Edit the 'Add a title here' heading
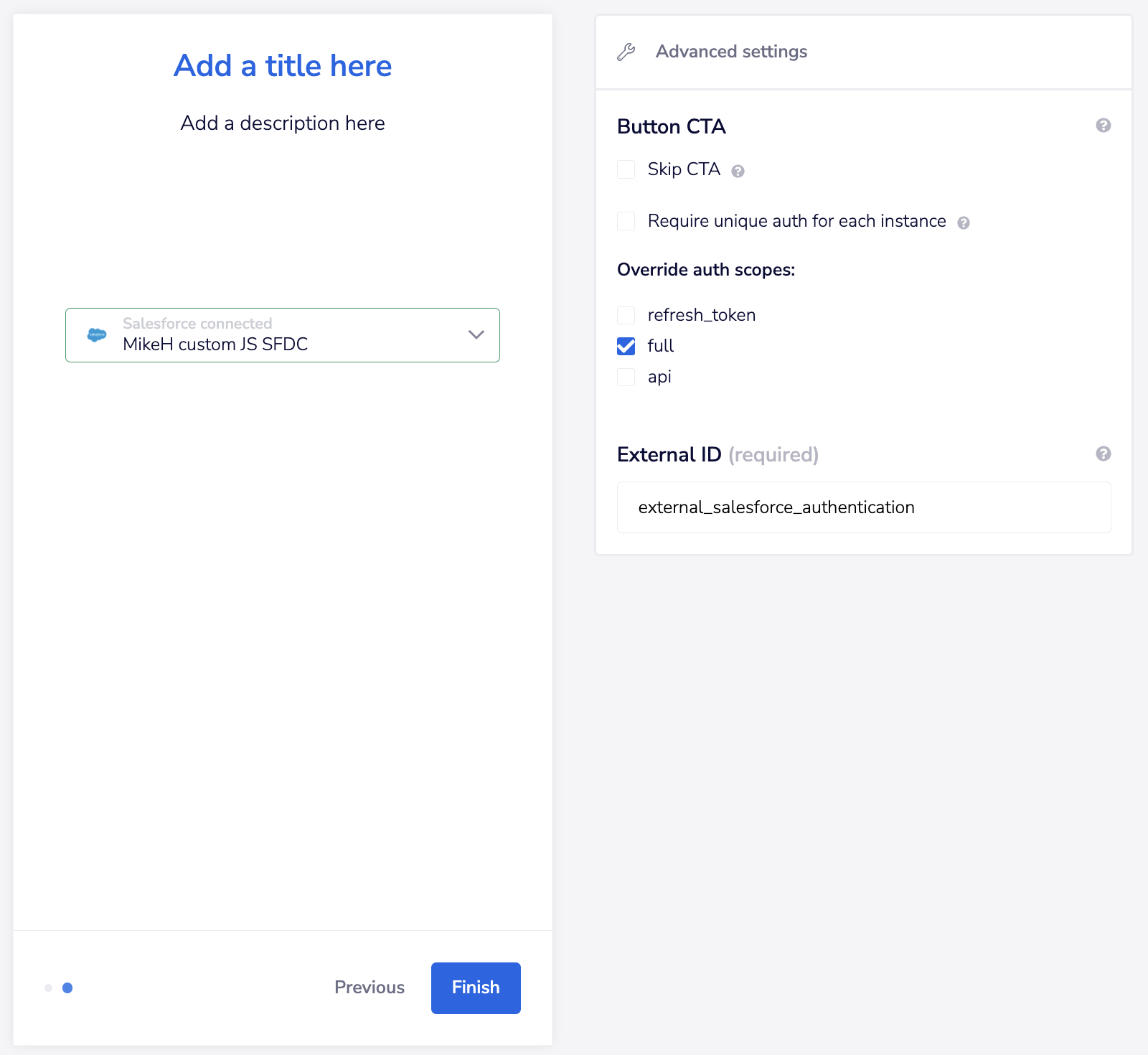 [x=283, y=66]
